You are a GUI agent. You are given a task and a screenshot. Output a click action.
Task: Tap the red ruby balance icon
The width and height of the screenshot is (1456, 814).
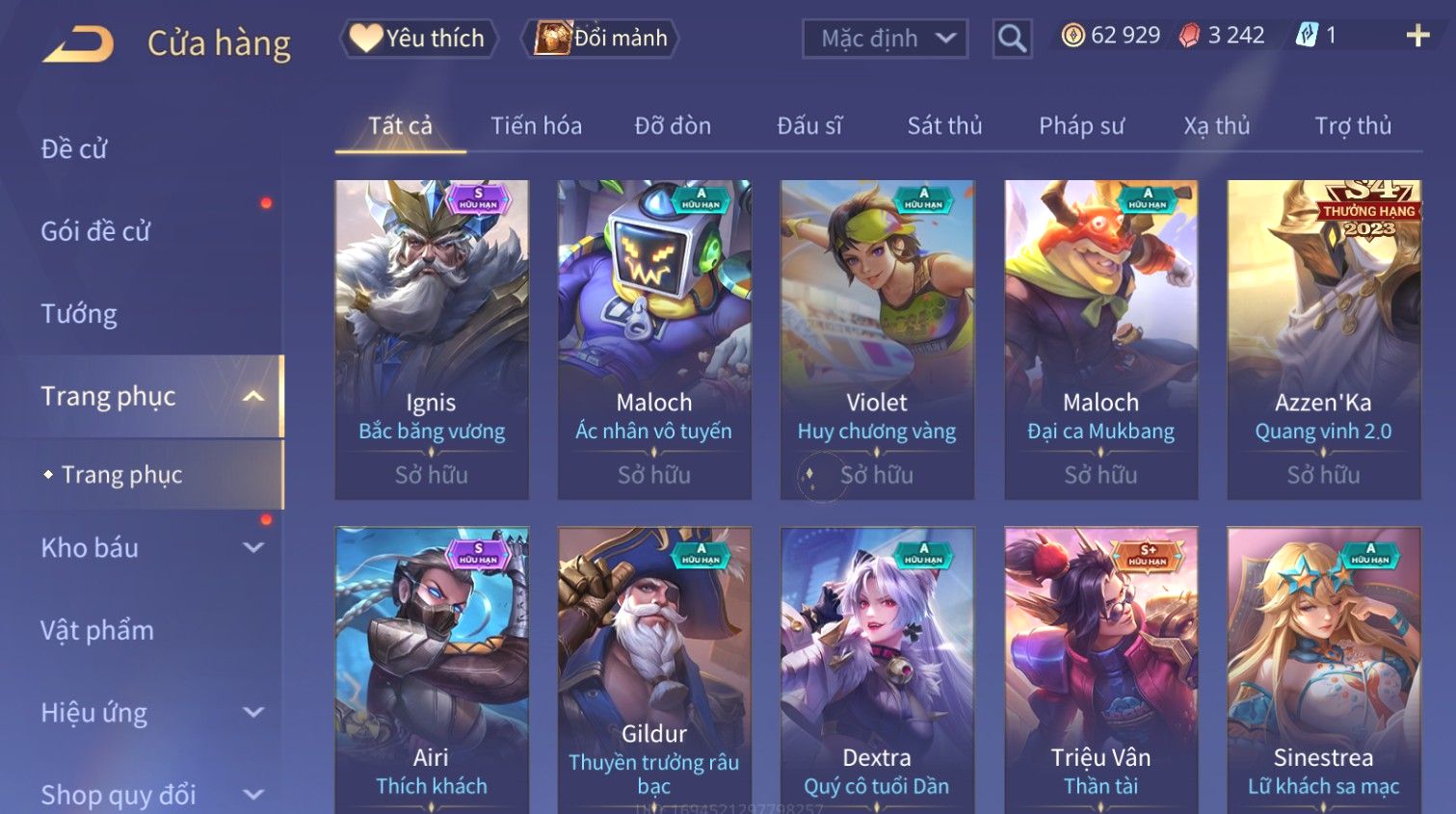[1190, 36]
